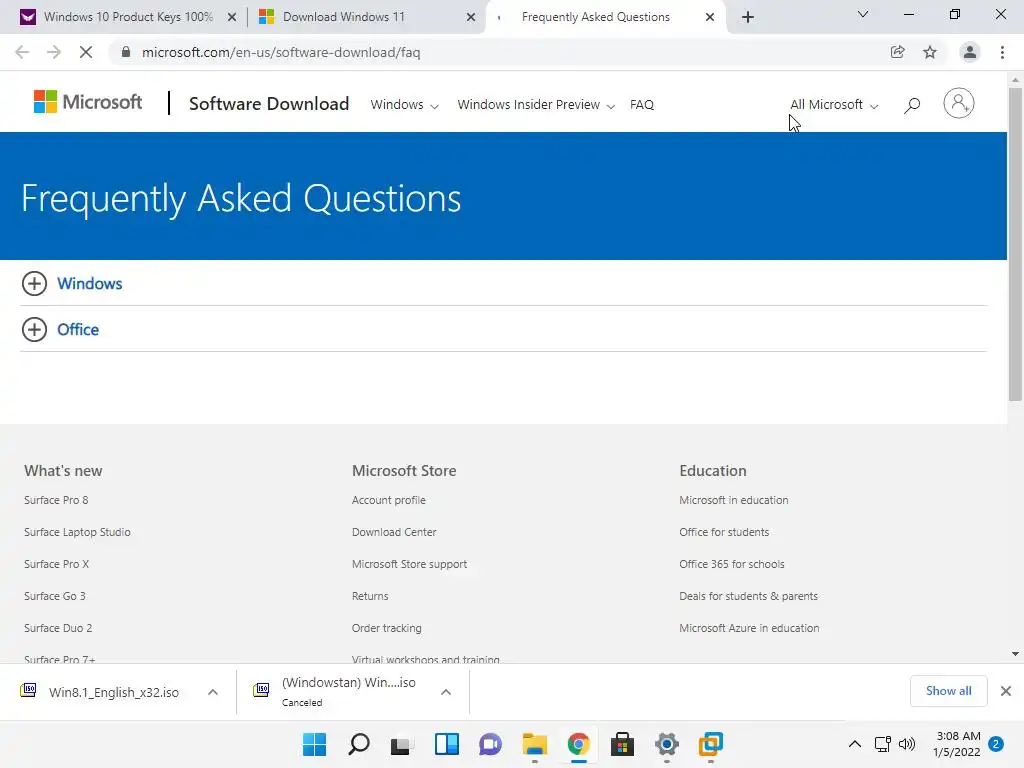Screen dimensions: 1024x768
Task: Open Task View on the taskbar
Action: click(x=402, y=744)
